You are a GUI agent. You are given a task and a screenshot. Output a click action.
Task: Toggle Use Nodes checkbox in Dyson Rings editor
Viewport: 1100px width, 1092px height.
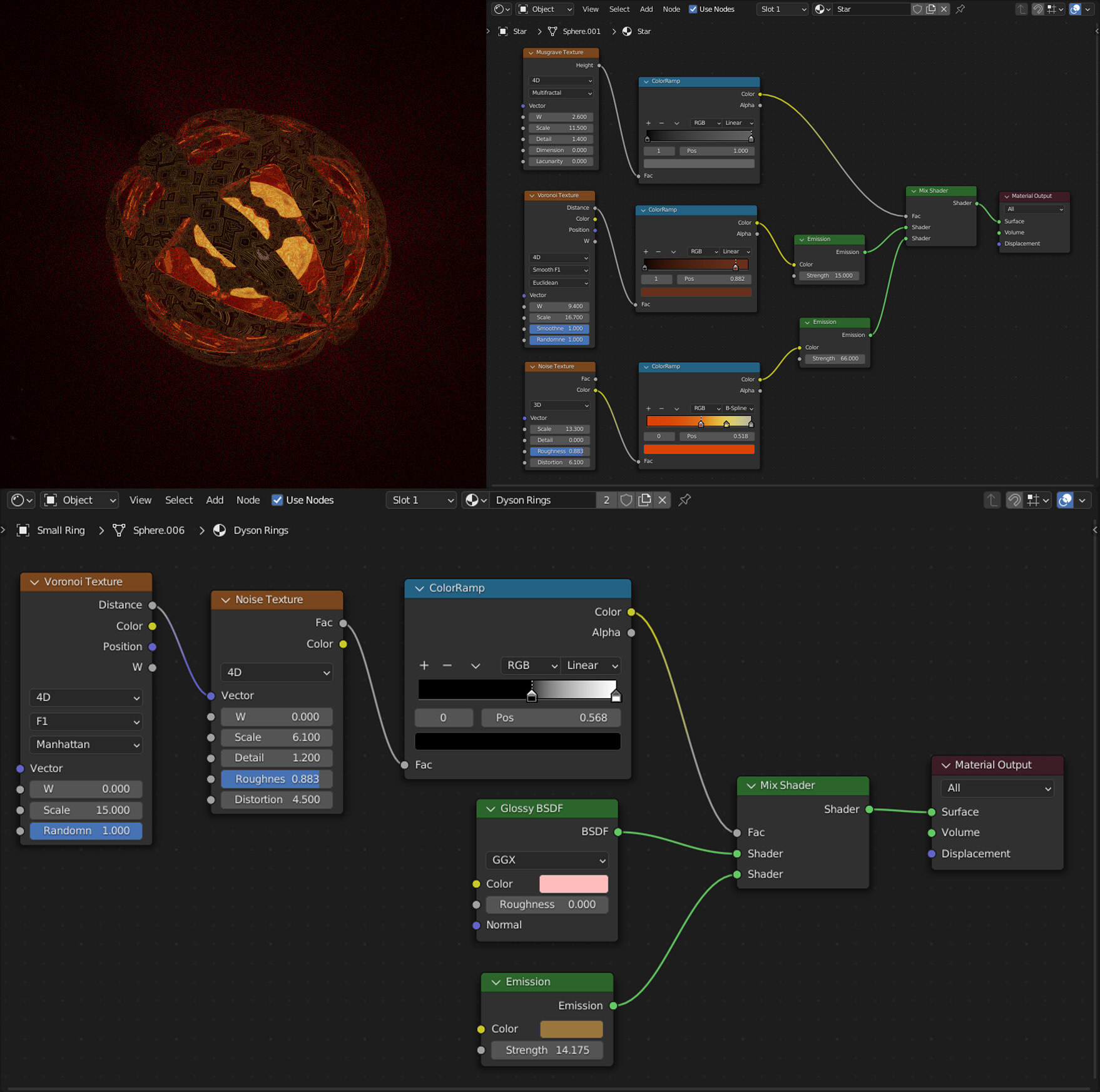tap(277, 500)
